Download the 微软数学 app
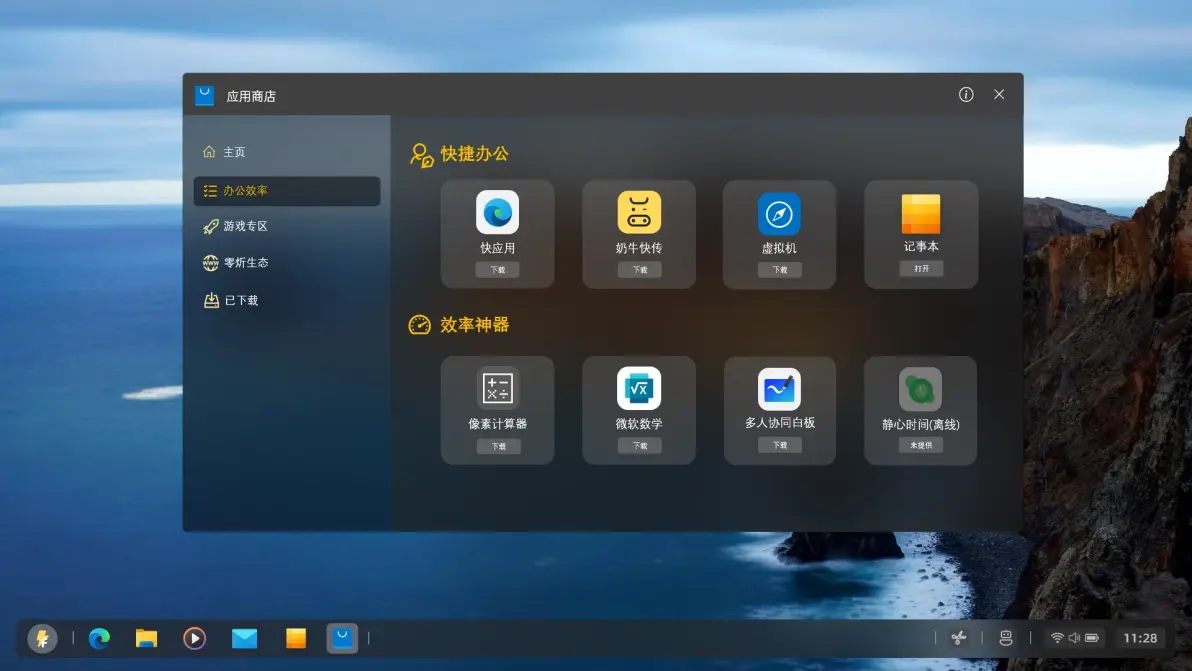This screenshot has height=671, width=1192. point(639,445)
